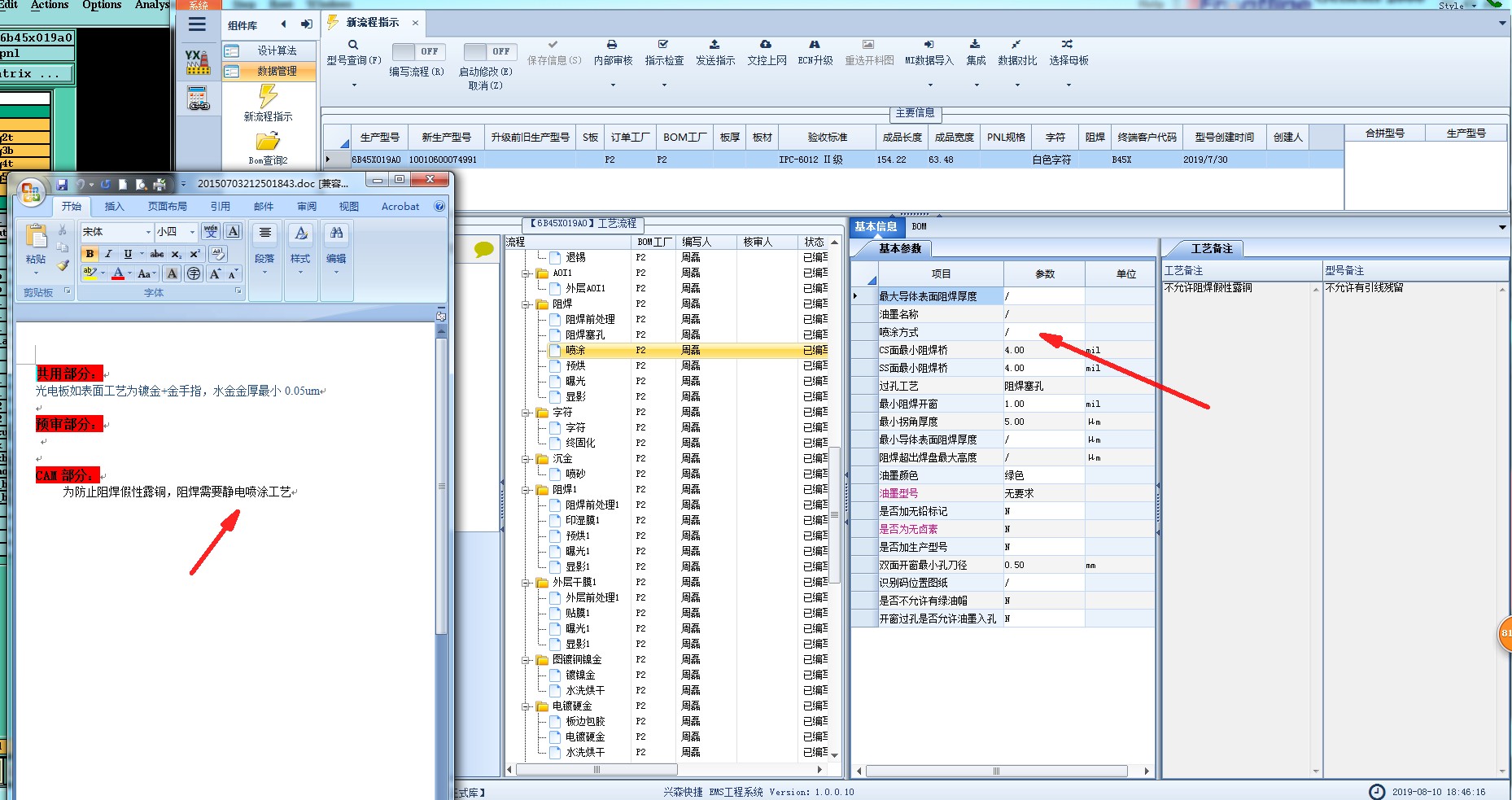Screen dimensions: 1512x800
Task: Switch to the BOM tab beside 基本信息
Action: [x=919, y=226]
